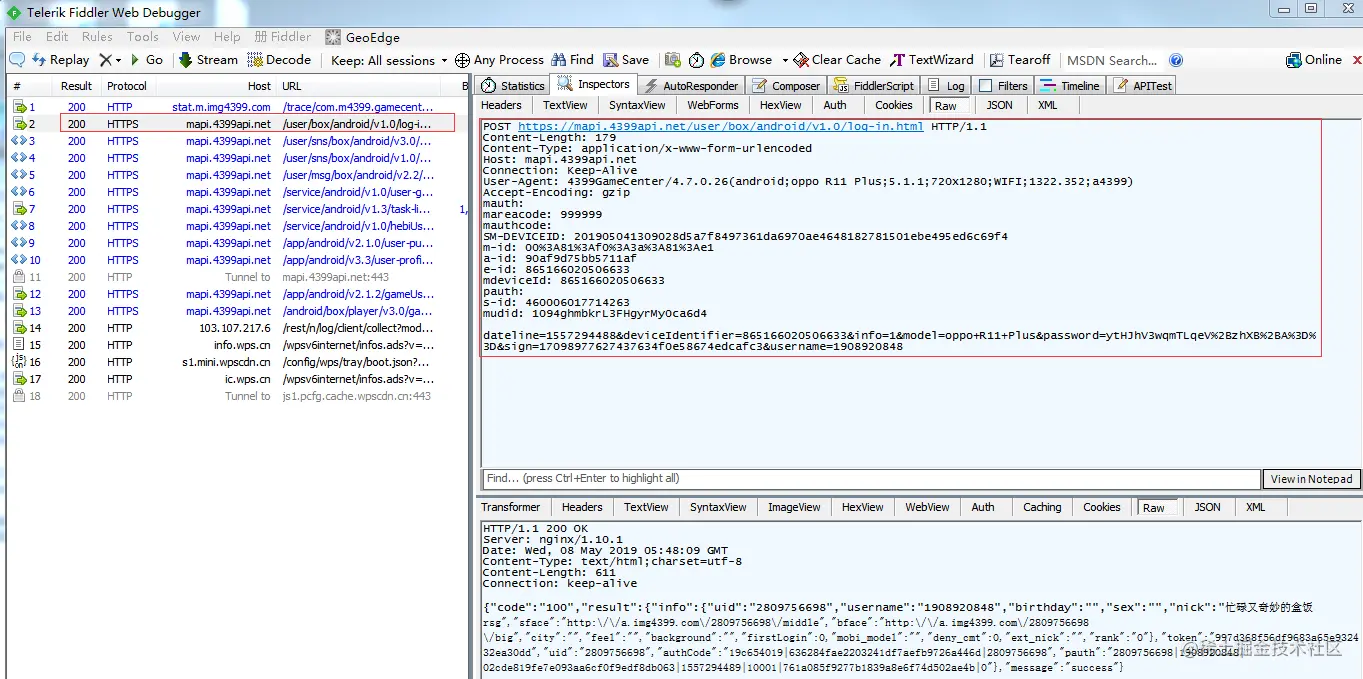This screenshot has height=679, width=1363.
Task: Switch to the AutoResponder tab
Action: [691, 86]
